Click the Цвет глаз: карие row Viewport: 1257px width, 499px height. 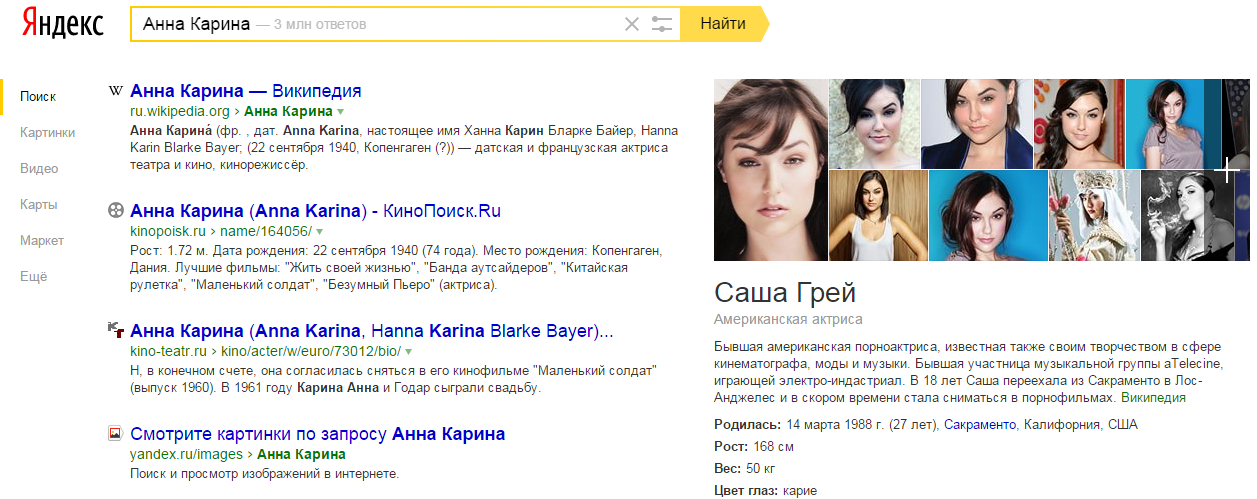pos(765,491)
